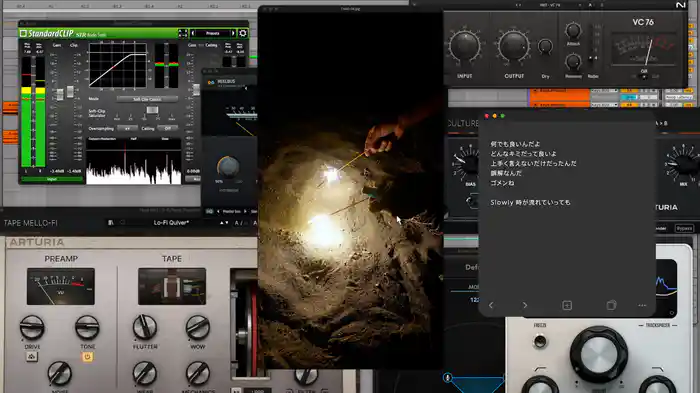Adjust StandardCLIP Clip fader
This screenshot has height=393, width=700.
70,92
